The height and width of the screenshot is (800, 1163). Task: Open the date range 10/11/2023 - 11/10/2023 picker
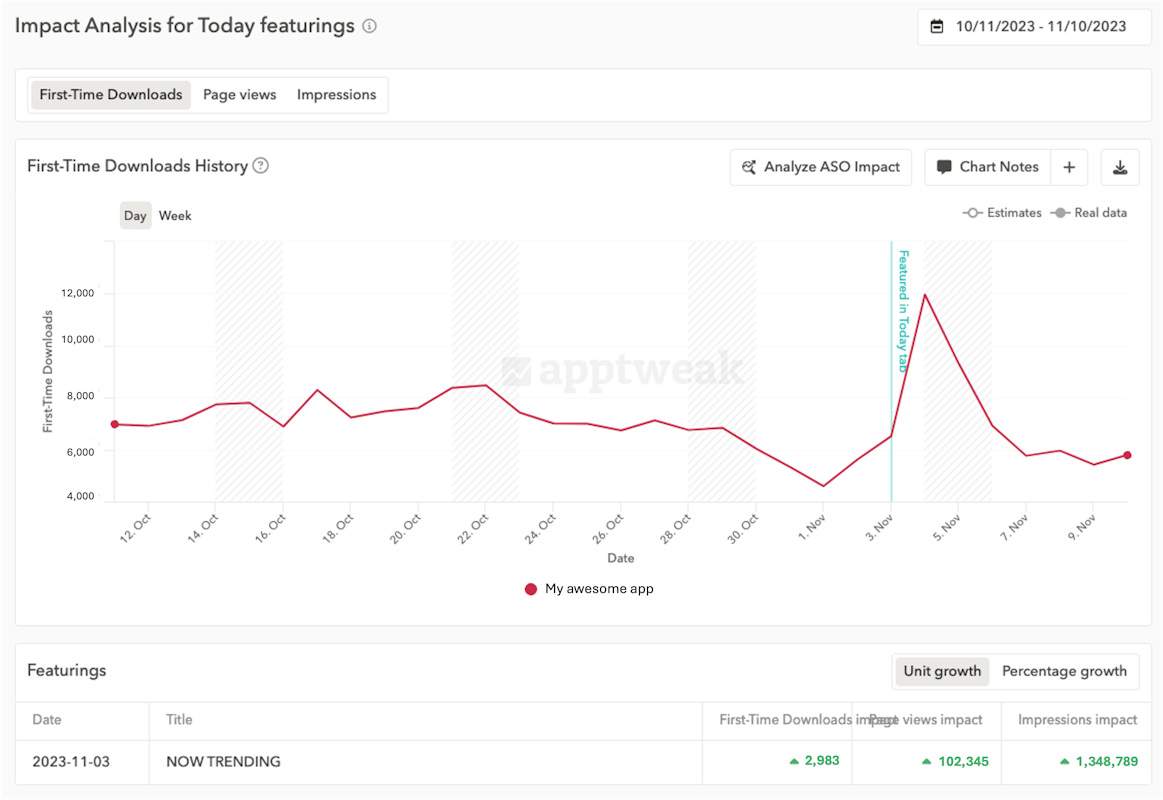pos(1040,27)
